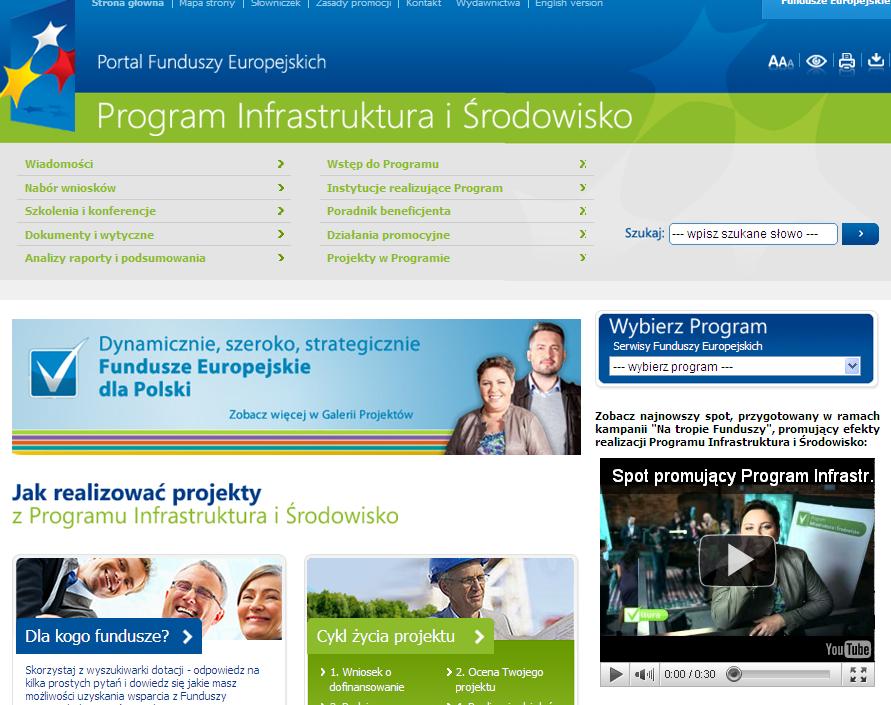
Task: Open Kontakt in top menu
Action: (x=423, y=3)
